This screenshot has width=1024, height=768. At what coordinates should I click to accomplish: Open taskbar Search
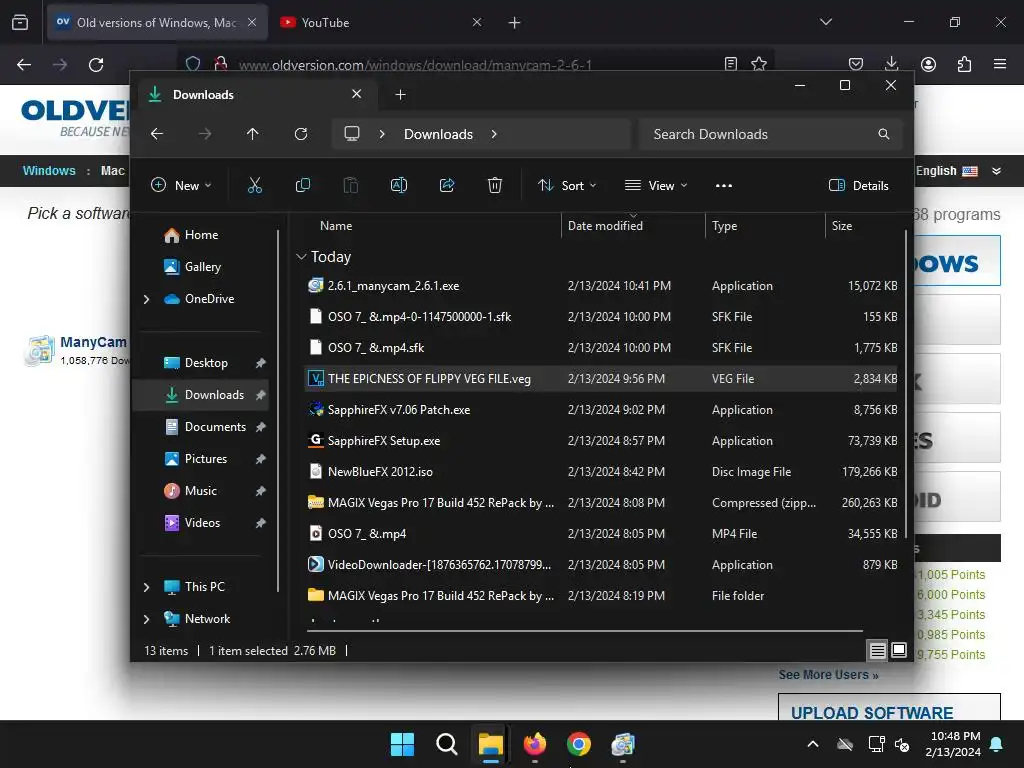click(x=447, y=744)
